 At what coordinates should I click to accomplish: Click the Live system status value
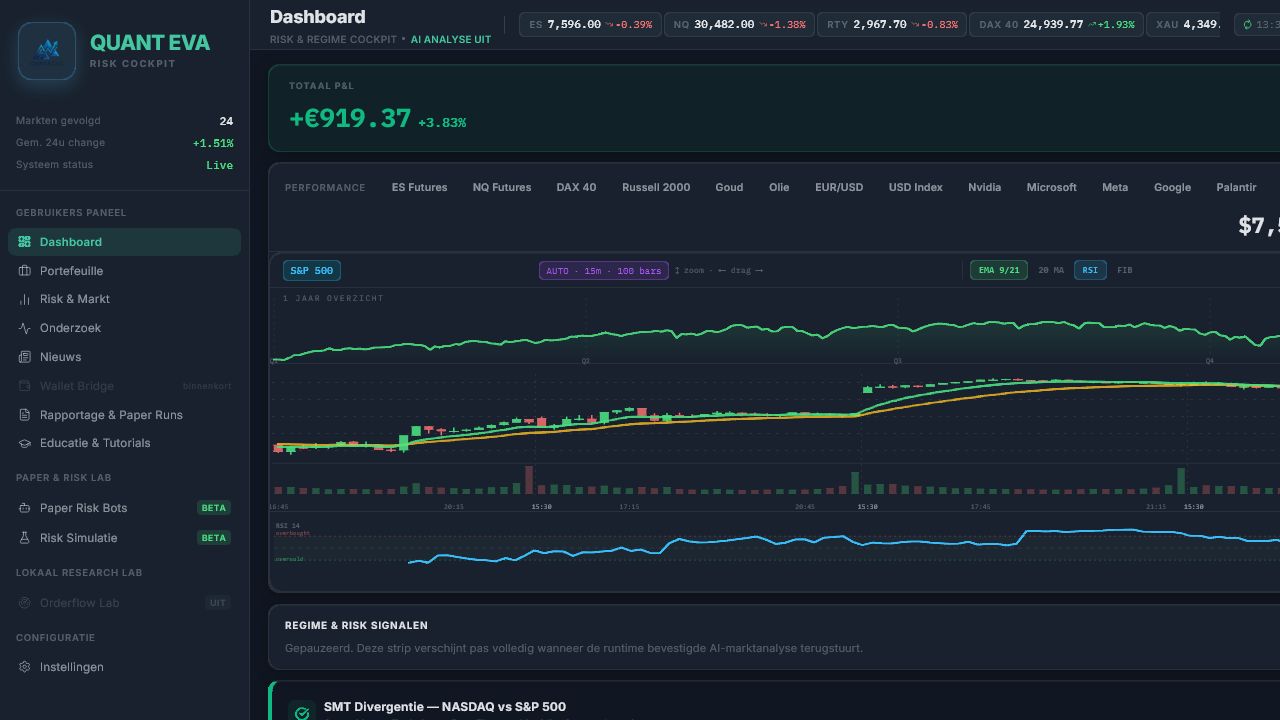(220, 165)
